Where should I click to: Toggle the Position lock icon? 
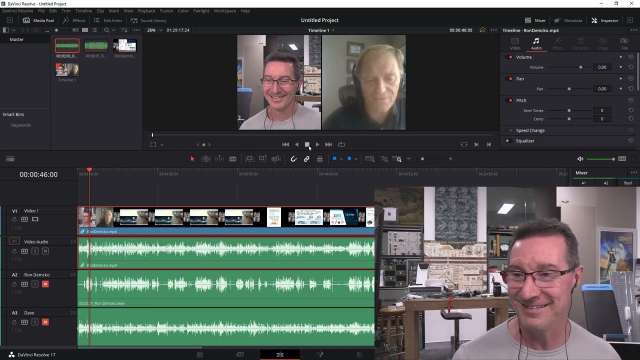(320, 159)
